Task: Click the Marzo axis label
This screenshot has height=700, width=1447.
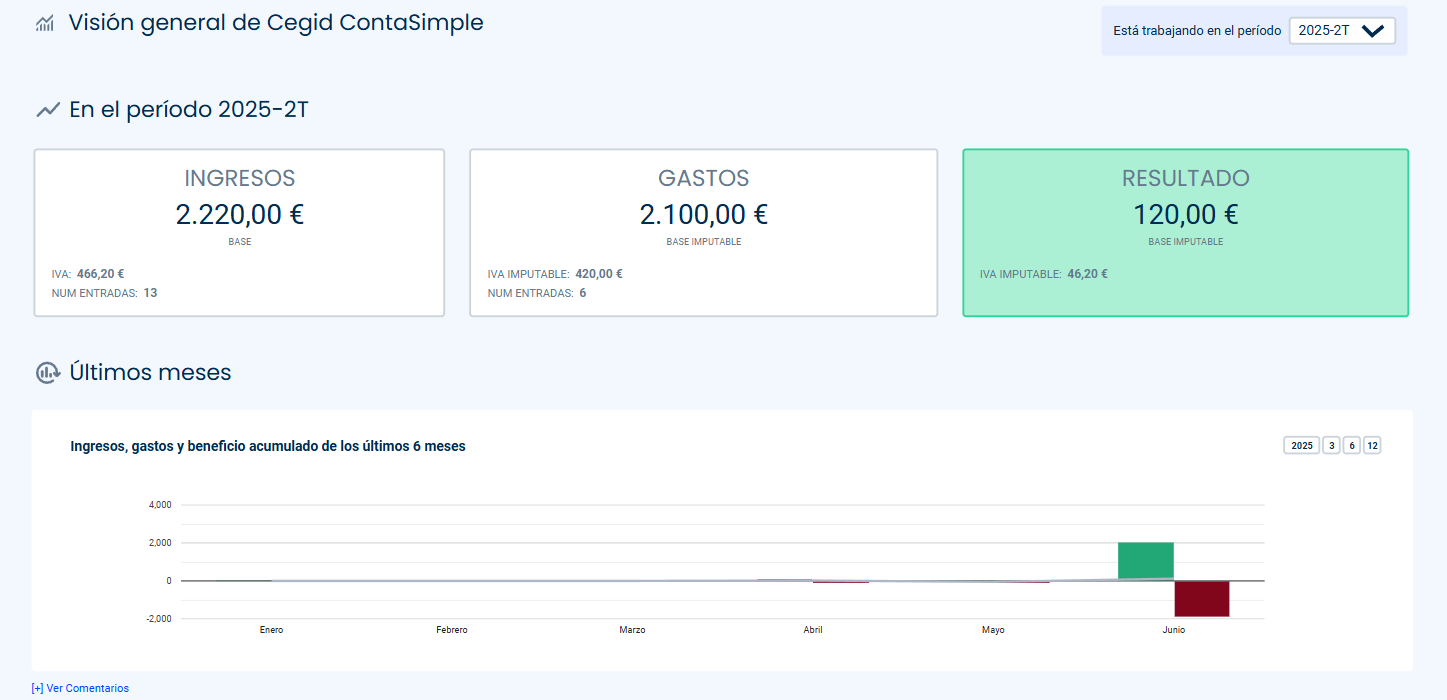Action: (x=632, y=630)
